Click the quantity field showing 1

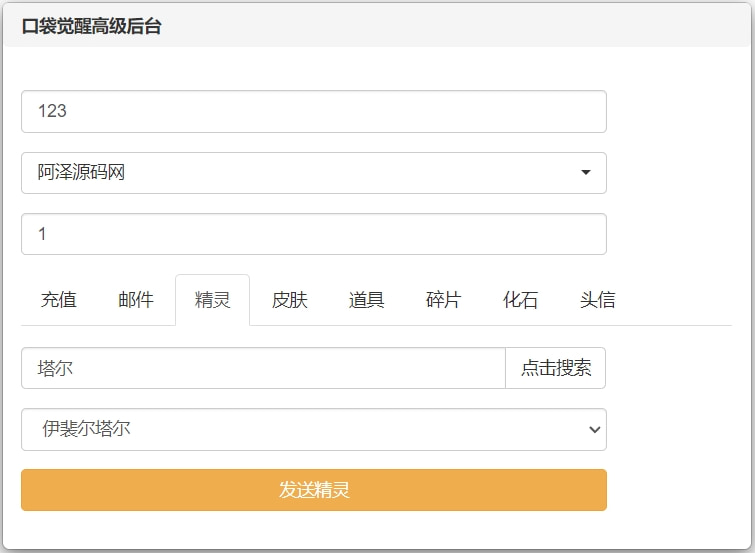click(x=313, y=234)
